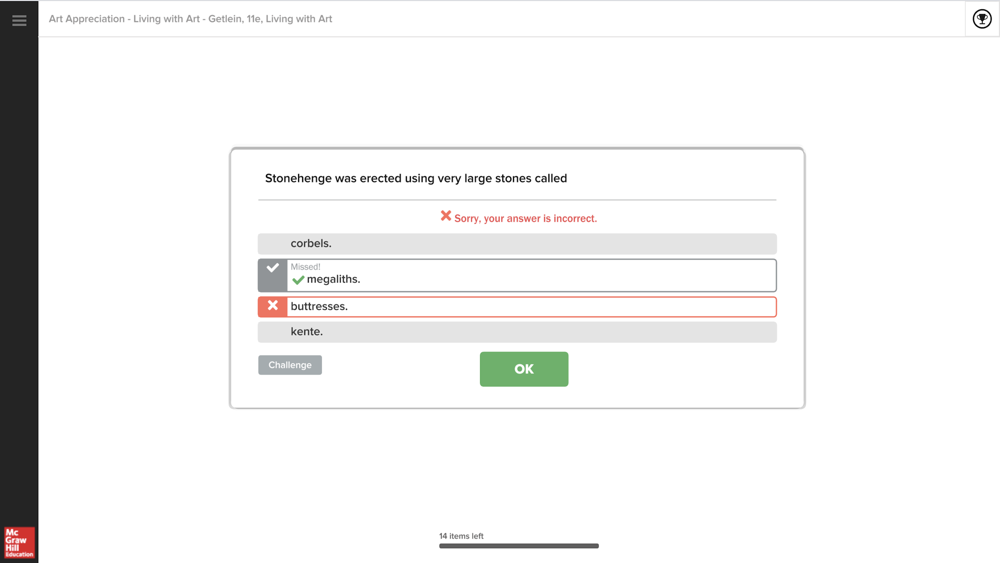This screenshot has width=1000, height=563.
Task: Select the corbels answer option
Action: pyautogui.click(x=517, y=244)
